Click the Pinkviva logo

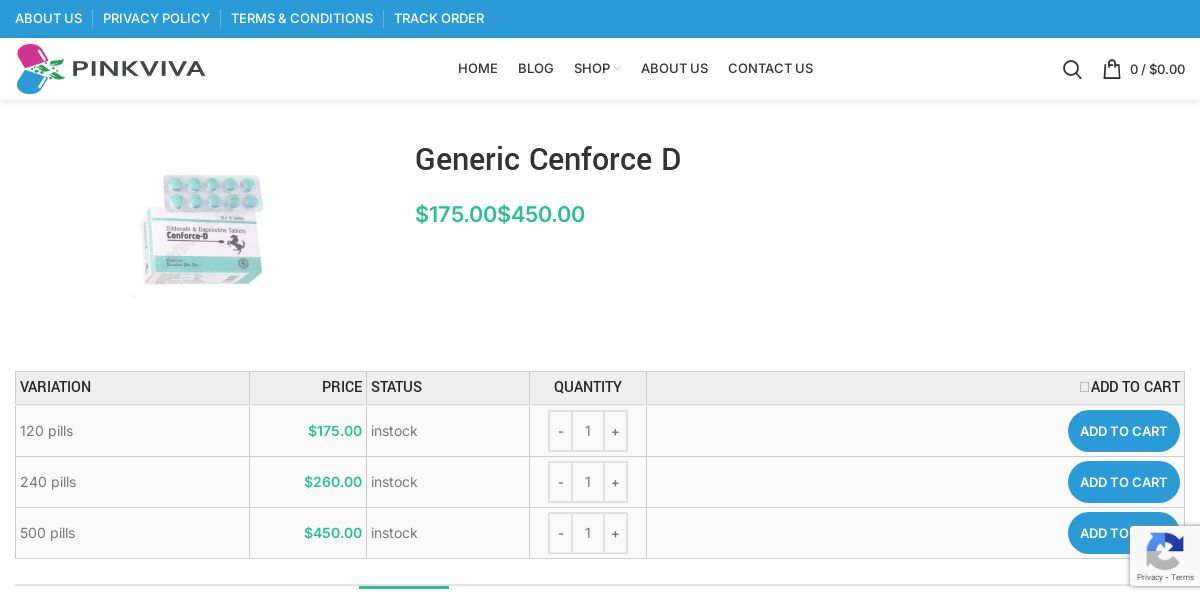111,69
